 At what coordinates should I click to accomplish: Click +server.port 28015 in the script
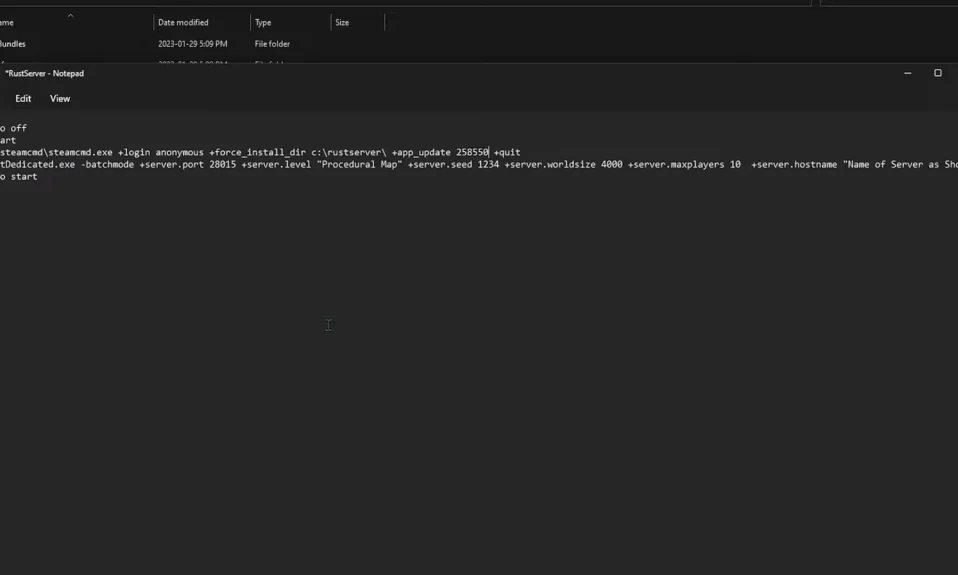click(188, 164)
